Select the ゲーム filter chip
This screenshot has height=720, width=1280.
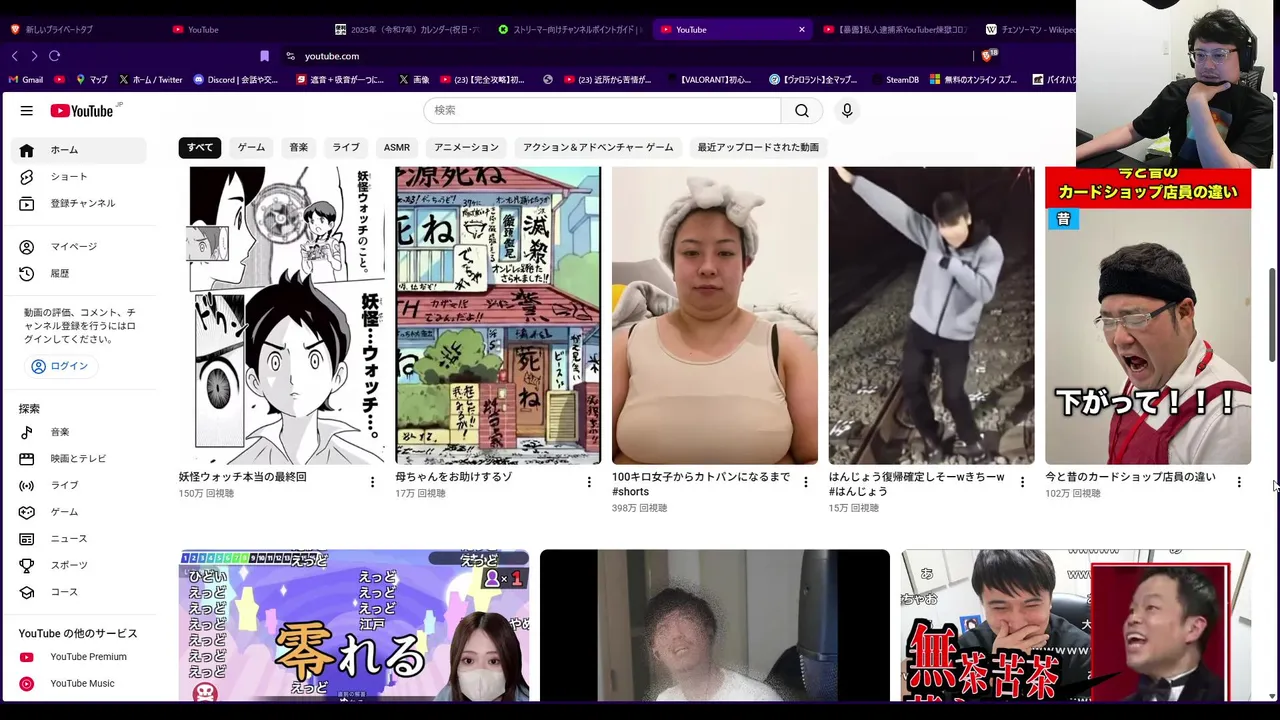coord(251,147)
